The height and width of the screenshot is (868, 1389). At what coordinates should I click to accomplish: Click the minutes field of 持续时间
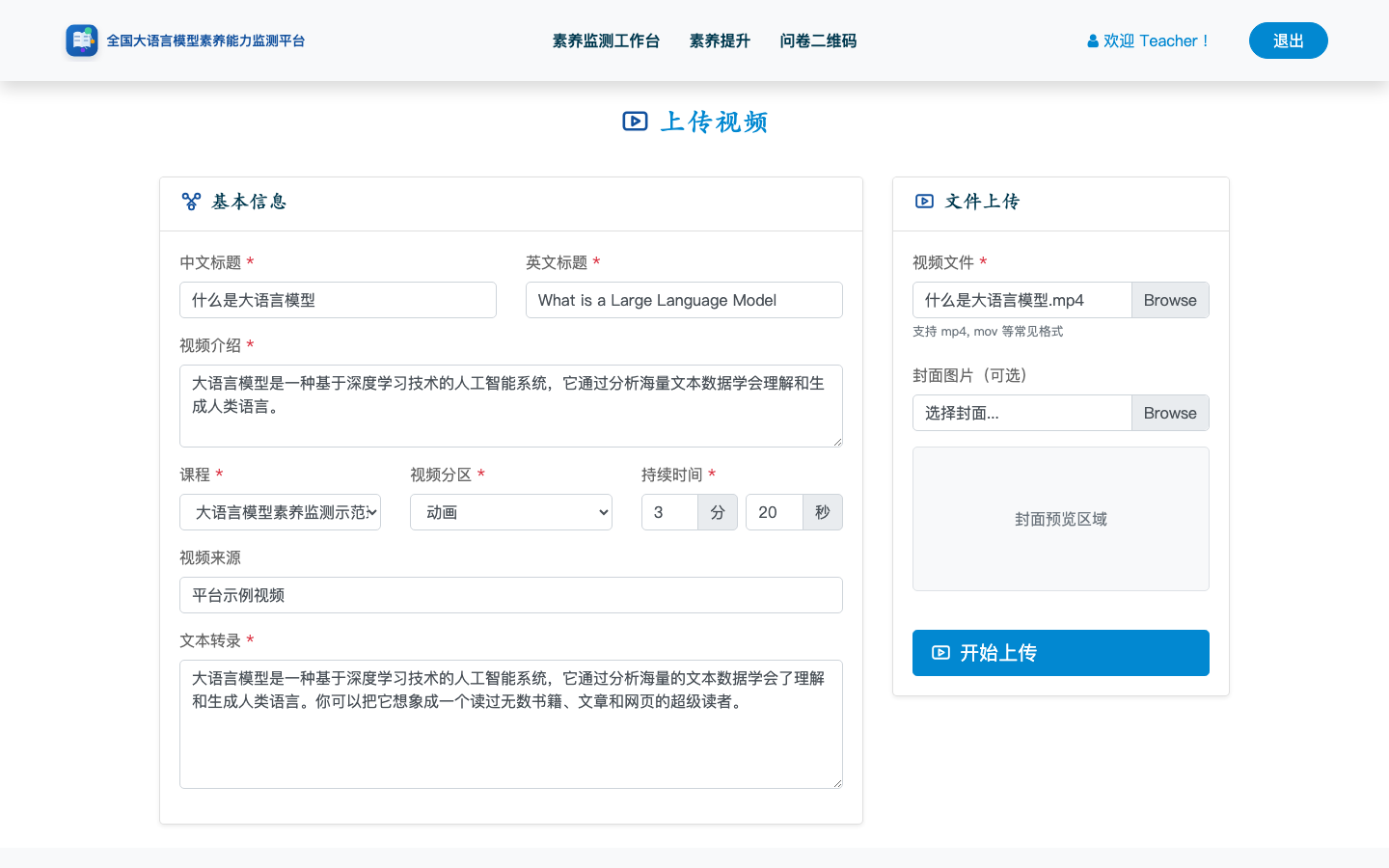669,512
